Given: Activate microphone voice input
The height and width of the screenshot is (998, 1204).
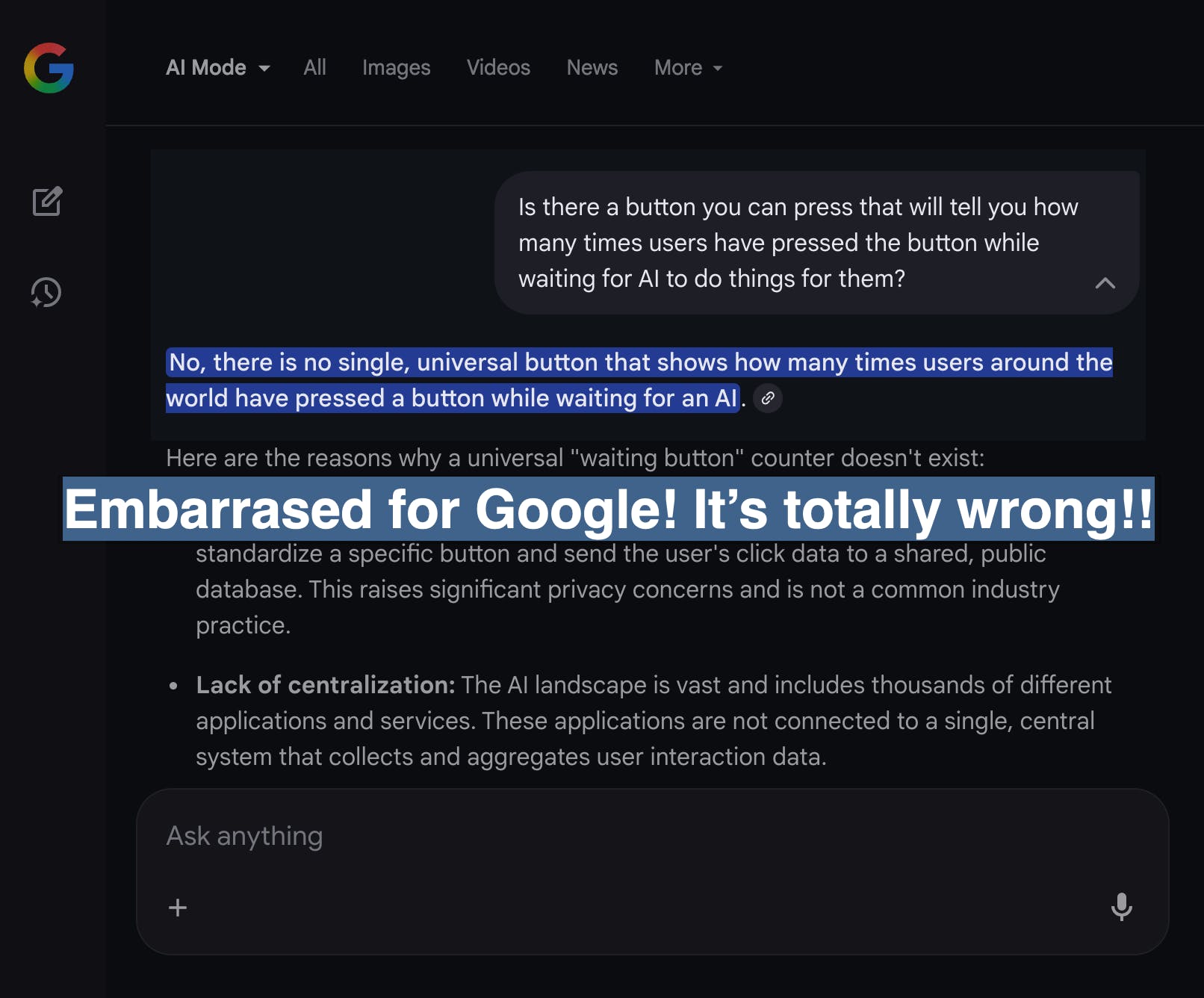Looking at the screenshot, I should pos(1121,907).
